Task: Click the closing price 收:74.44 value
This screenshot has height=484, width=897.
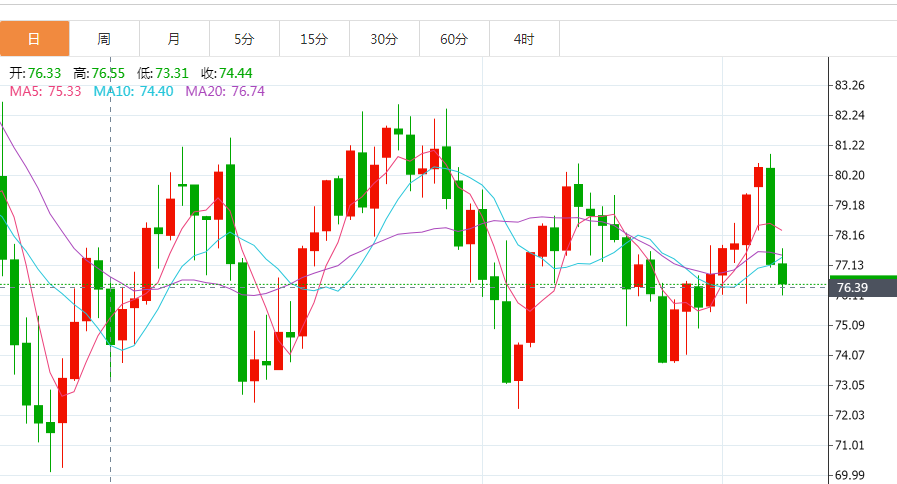Action: coord(227,73)
